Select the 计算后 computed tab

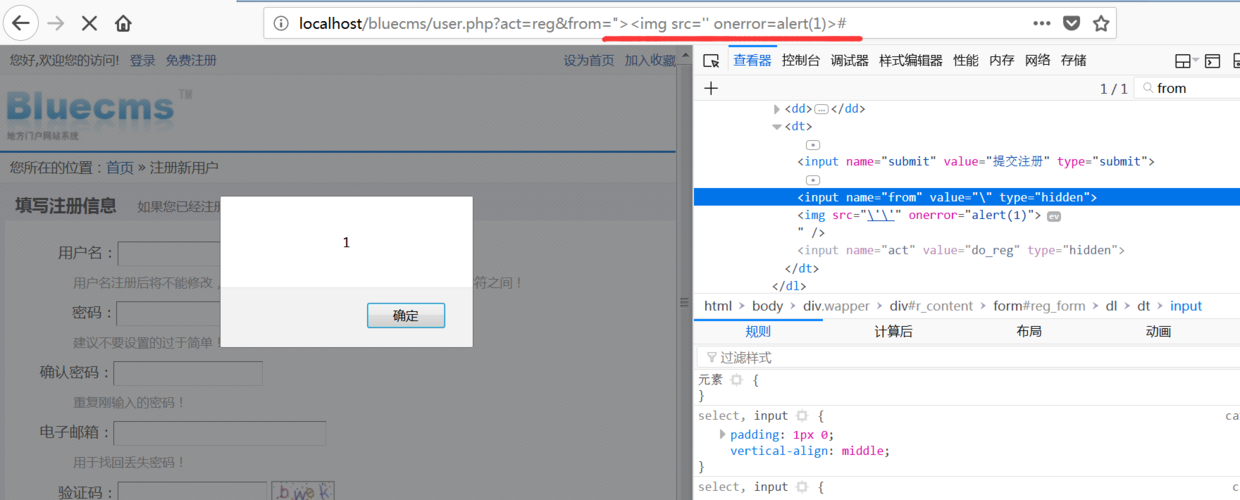click(x=893, y=331)
